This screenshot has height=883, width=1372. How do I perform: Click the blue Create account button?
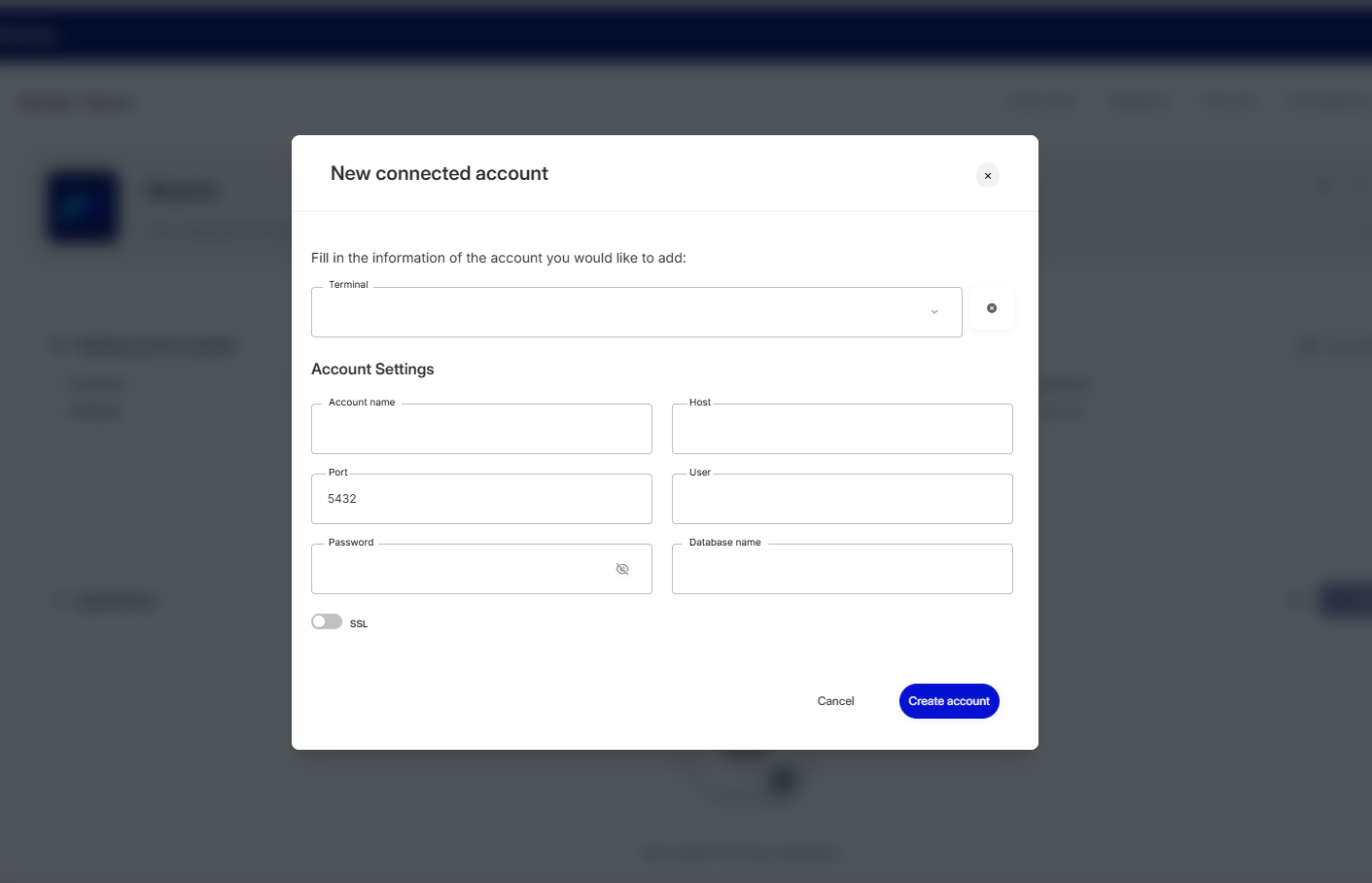(949, 701)
